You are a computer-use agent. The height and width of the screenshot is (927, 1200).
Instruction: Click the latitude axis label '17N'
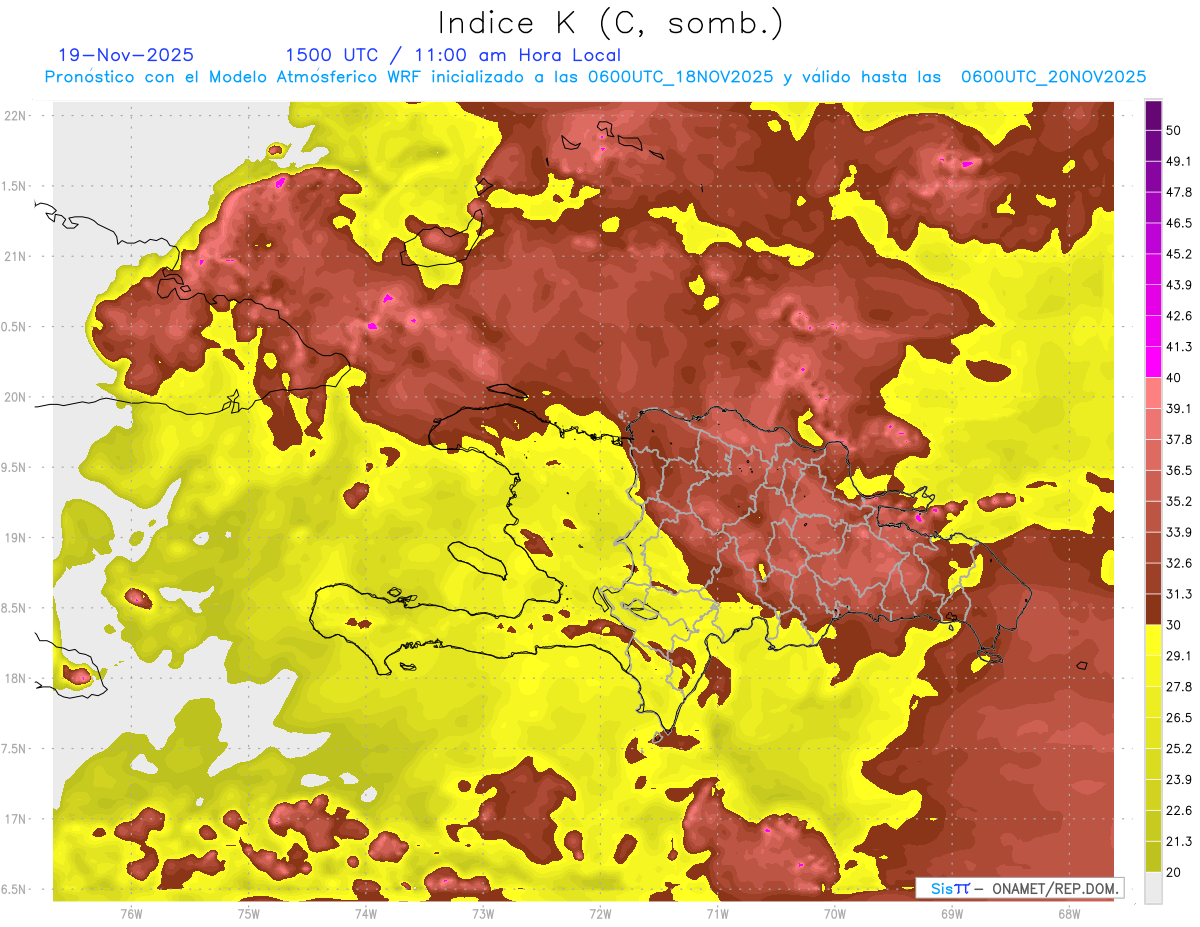pos(15,819)
